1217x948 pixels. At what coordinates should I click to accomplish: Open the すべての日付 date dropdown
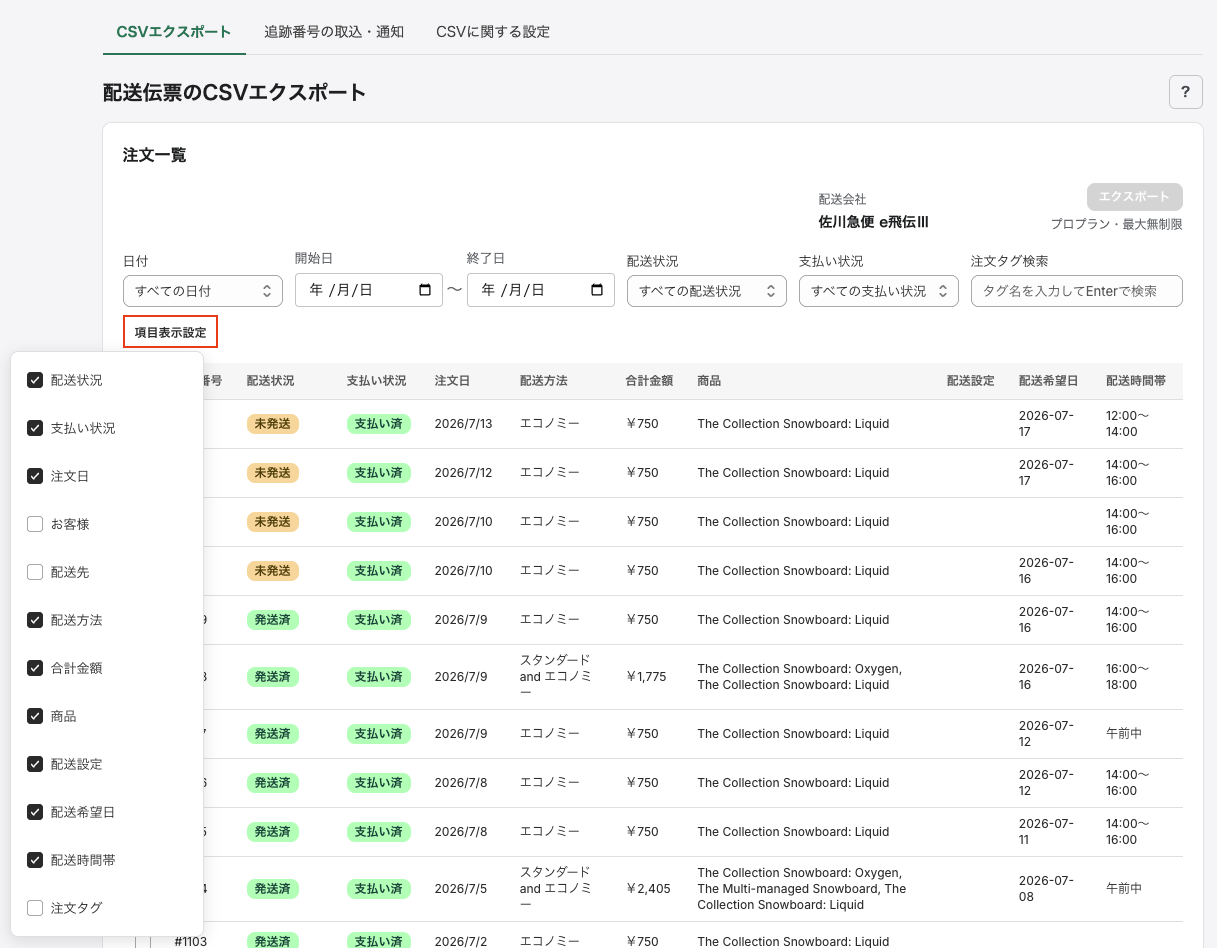[203, 291]
